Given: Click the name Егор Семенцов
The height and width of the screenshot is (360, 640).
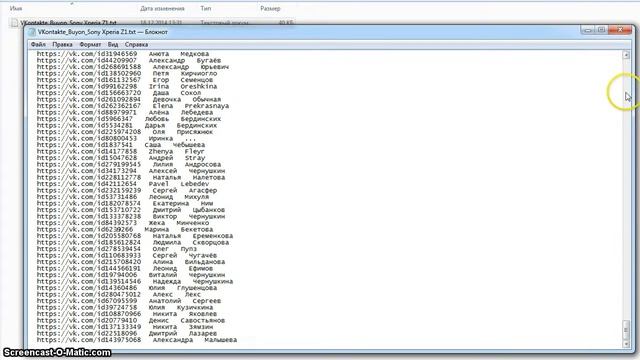Looking at the screenshot, I should point(183,80).
